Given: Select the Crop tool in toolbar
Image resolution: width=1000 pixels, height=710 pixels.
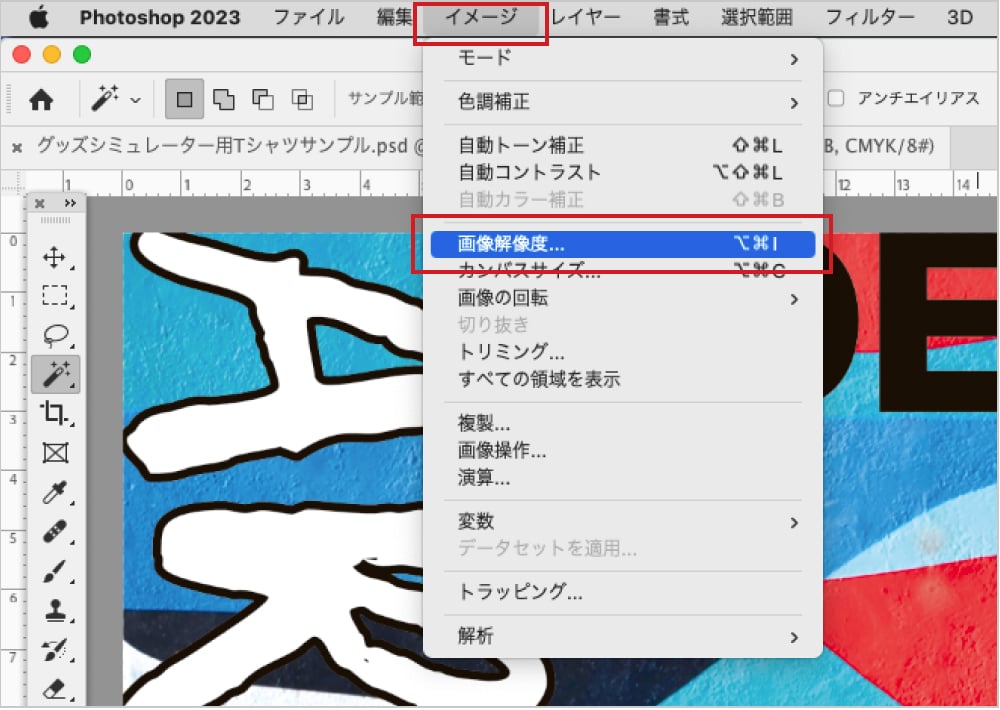Looking at the screenshot, I should 55,412.
